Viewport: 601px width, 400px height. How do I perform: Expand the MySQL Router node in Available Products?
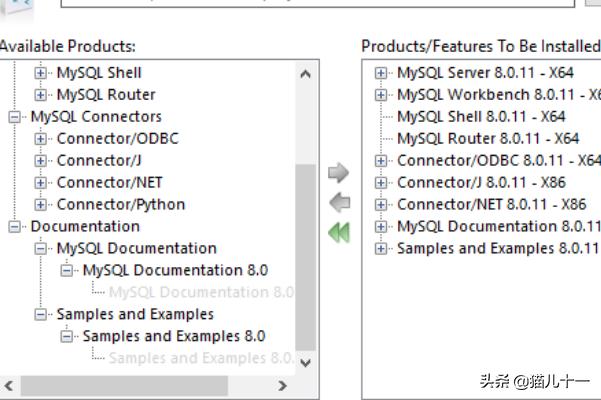pyautogui.click(x=41, y=95)
